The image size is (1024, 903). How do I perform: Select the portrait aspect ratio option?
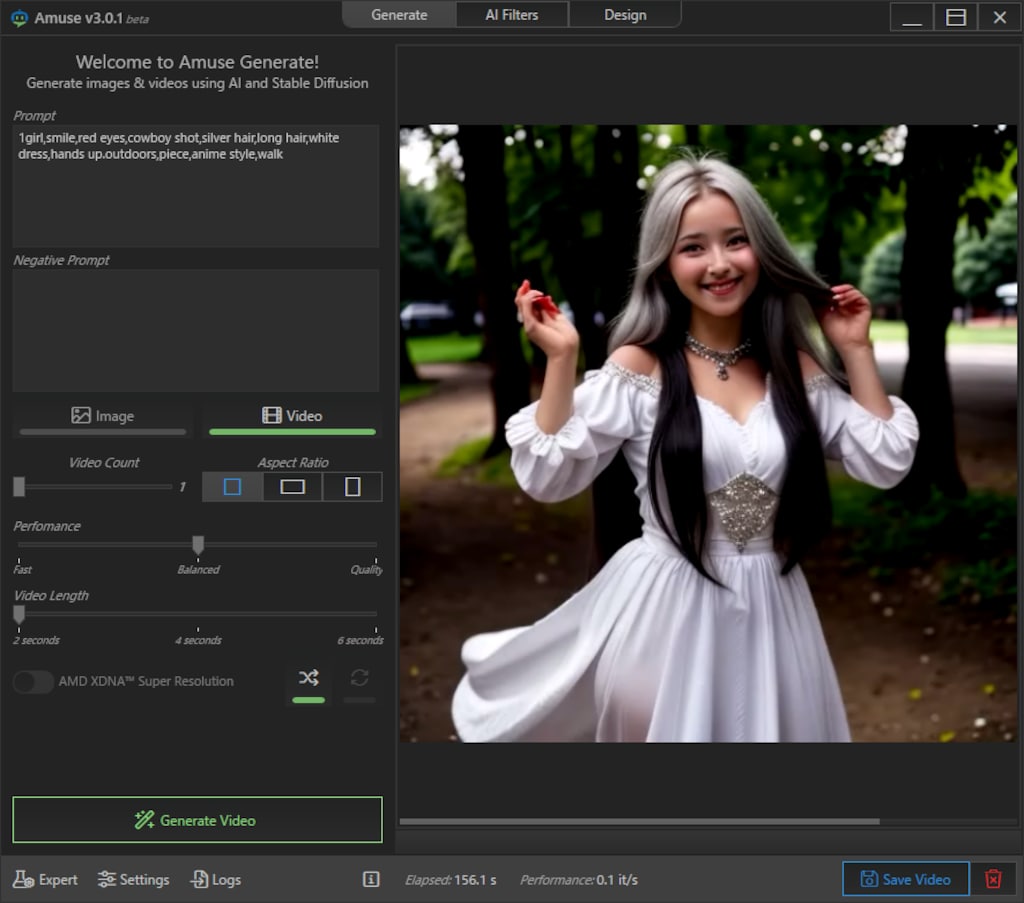tap(352, 487)
